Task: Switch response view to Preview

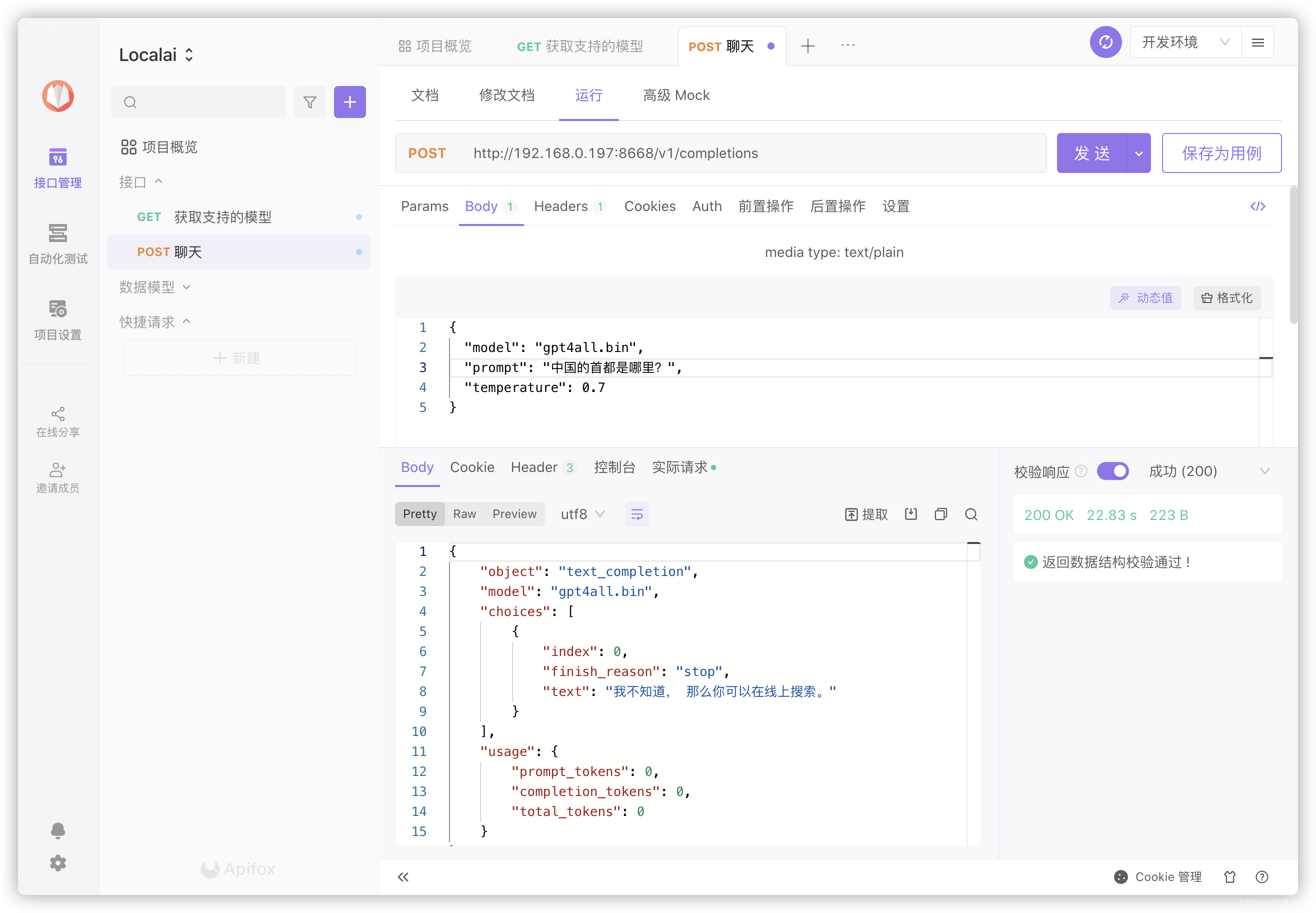Action: click(514, 514)
